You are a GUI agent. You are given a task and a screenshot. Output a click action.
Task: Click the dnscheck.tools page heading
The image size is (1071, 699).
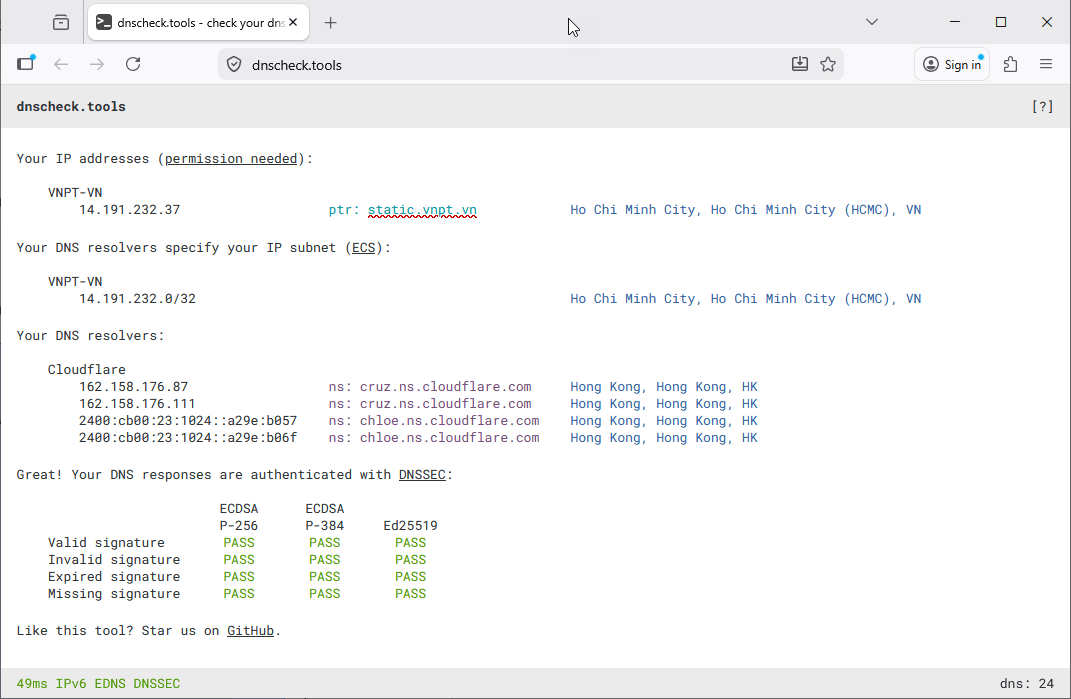point(71,107)
